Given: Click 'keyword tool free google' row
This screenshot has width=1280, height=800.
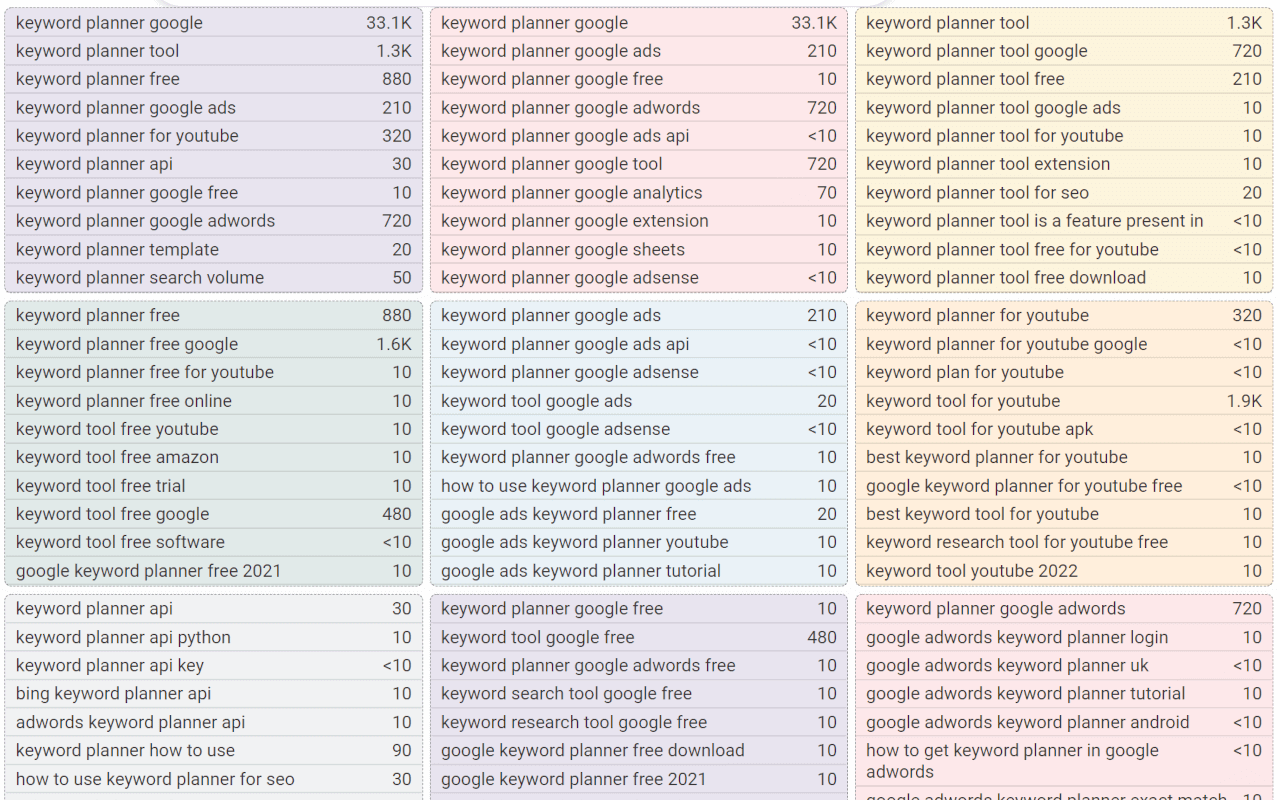Looking at the screenshot, I should (214, 514).
